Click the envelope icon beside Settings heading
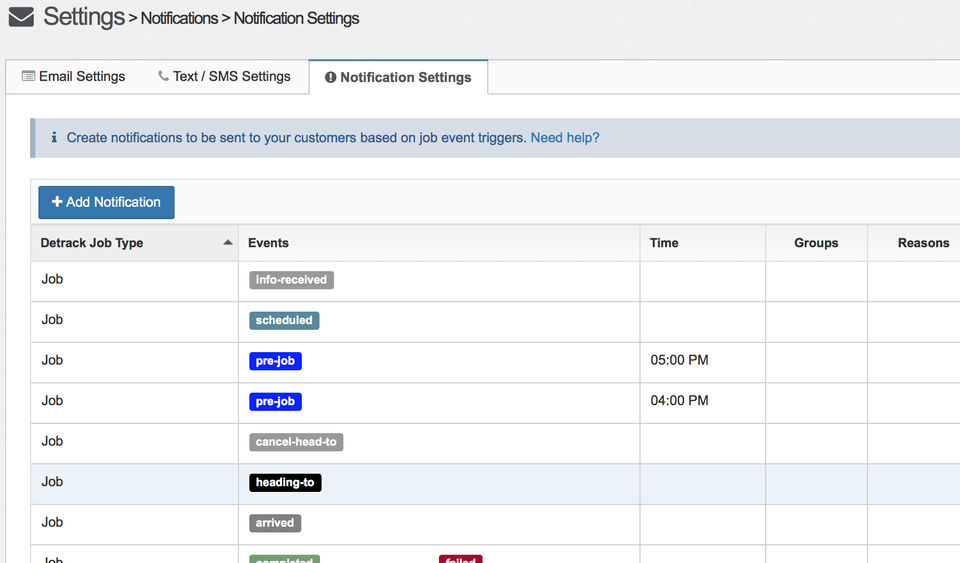This screenshot has width=960, height=563. point(21,17)
